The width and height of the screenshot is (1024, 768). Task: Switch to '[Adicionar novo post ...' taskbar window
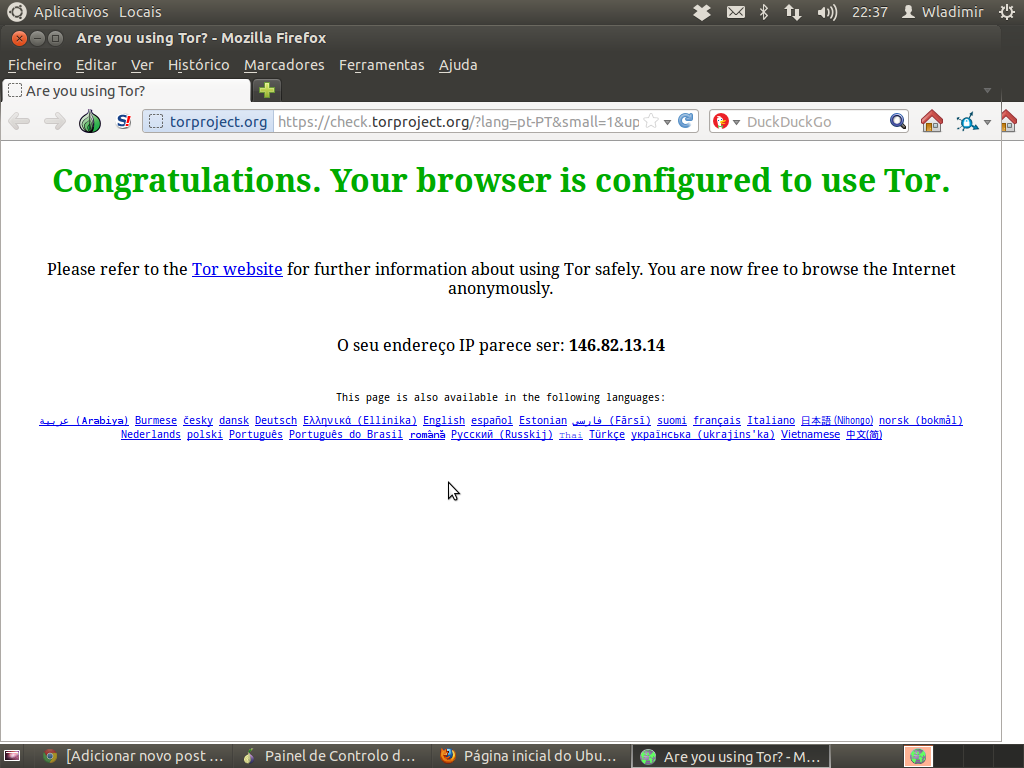click(x=134, y=756)
